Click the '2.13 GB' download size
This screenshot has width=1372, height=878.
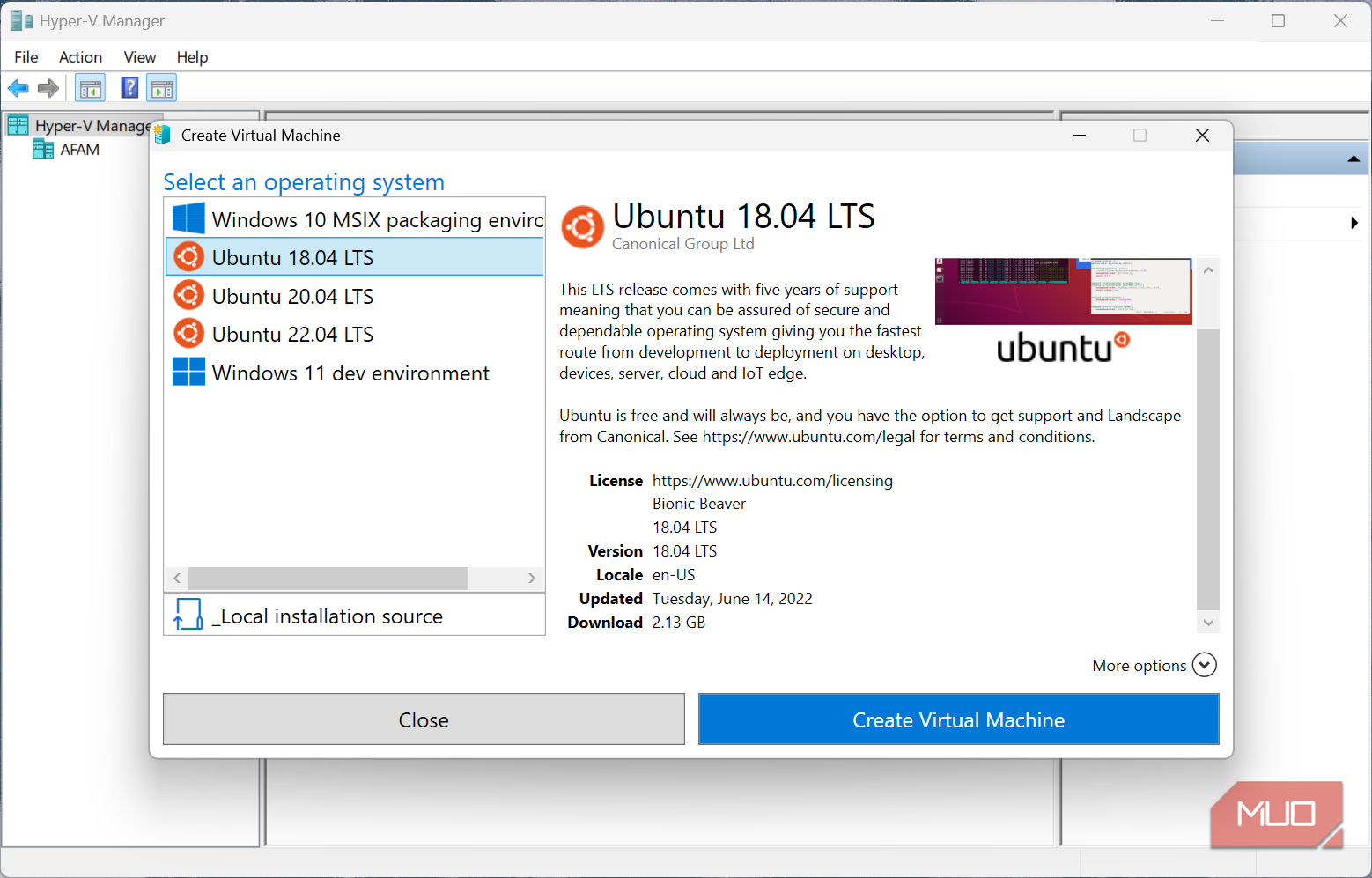pyautogui.click(x=679, y=623)
